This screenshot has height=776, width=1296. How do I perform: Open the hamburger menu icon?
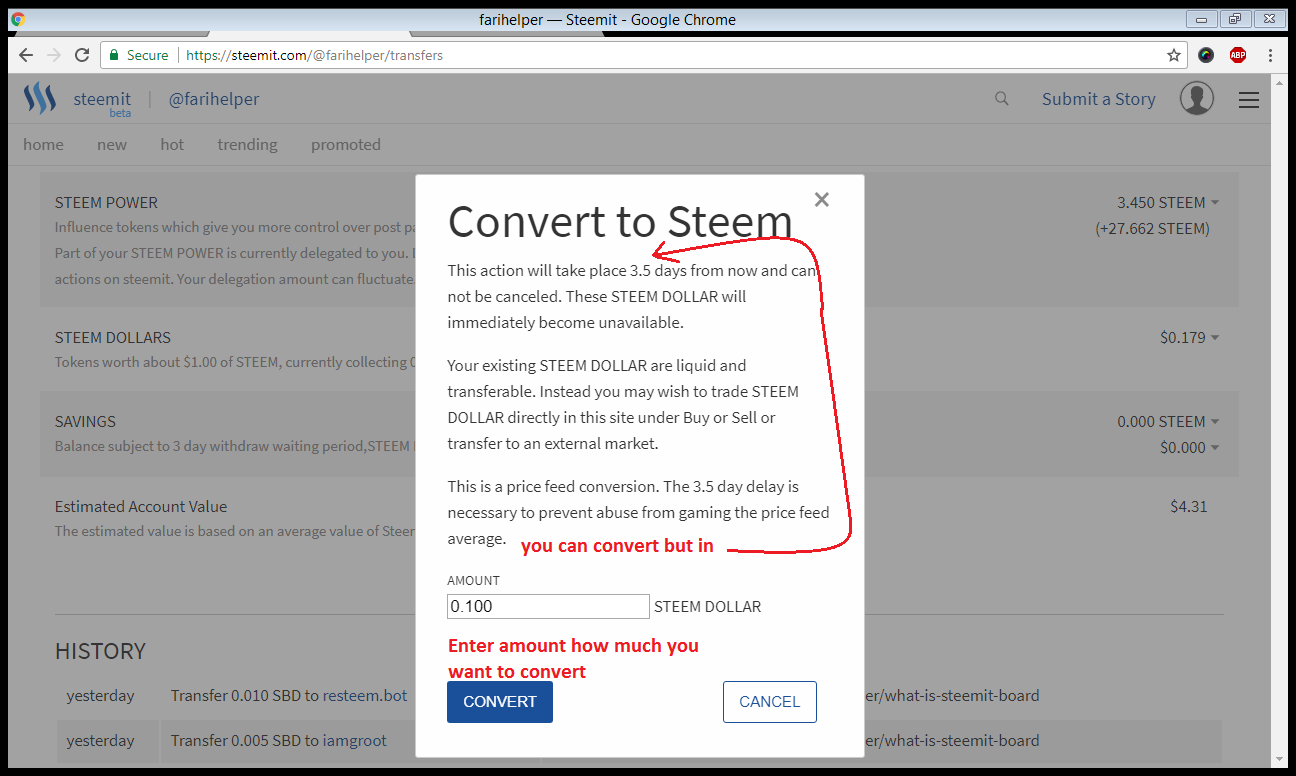click(x=1248, y=99)
